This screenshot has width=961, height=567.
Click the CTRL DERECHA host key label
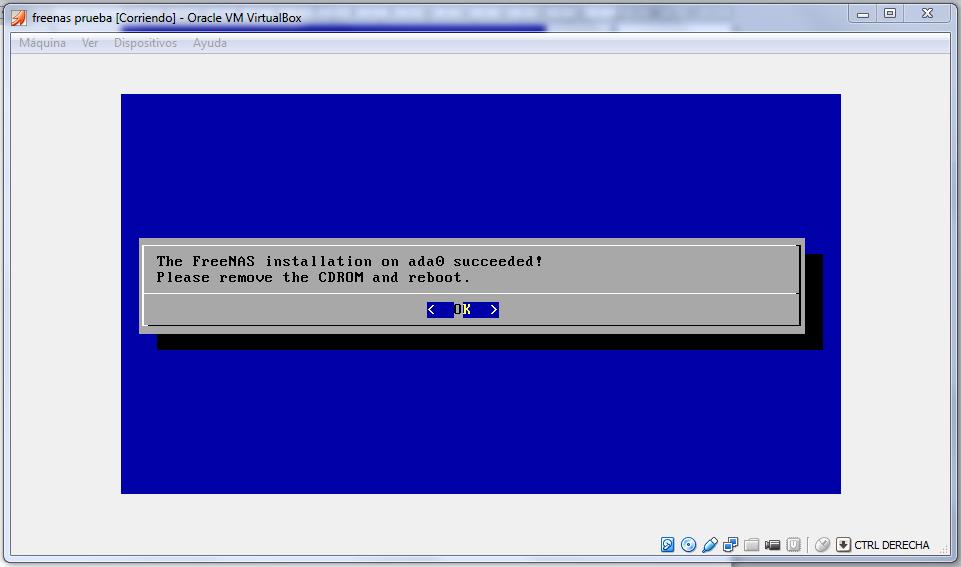(x=891, y=545)
